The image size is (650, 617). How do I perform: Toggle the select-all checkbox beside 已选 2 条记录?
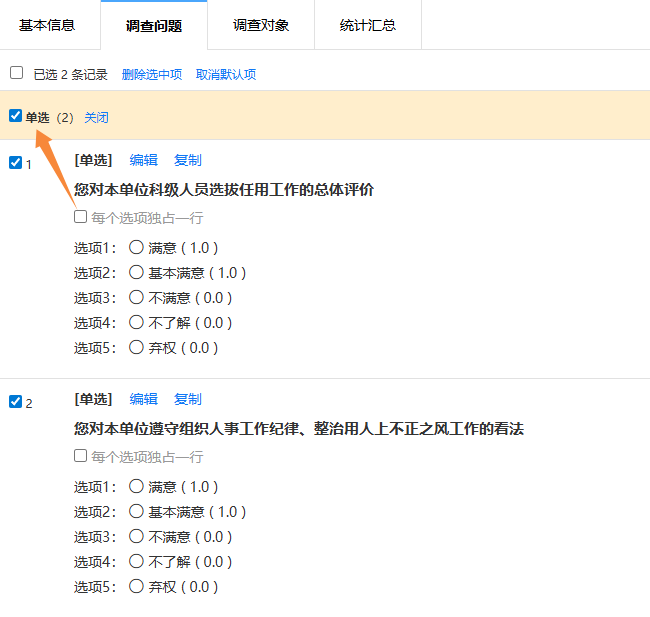16,73
